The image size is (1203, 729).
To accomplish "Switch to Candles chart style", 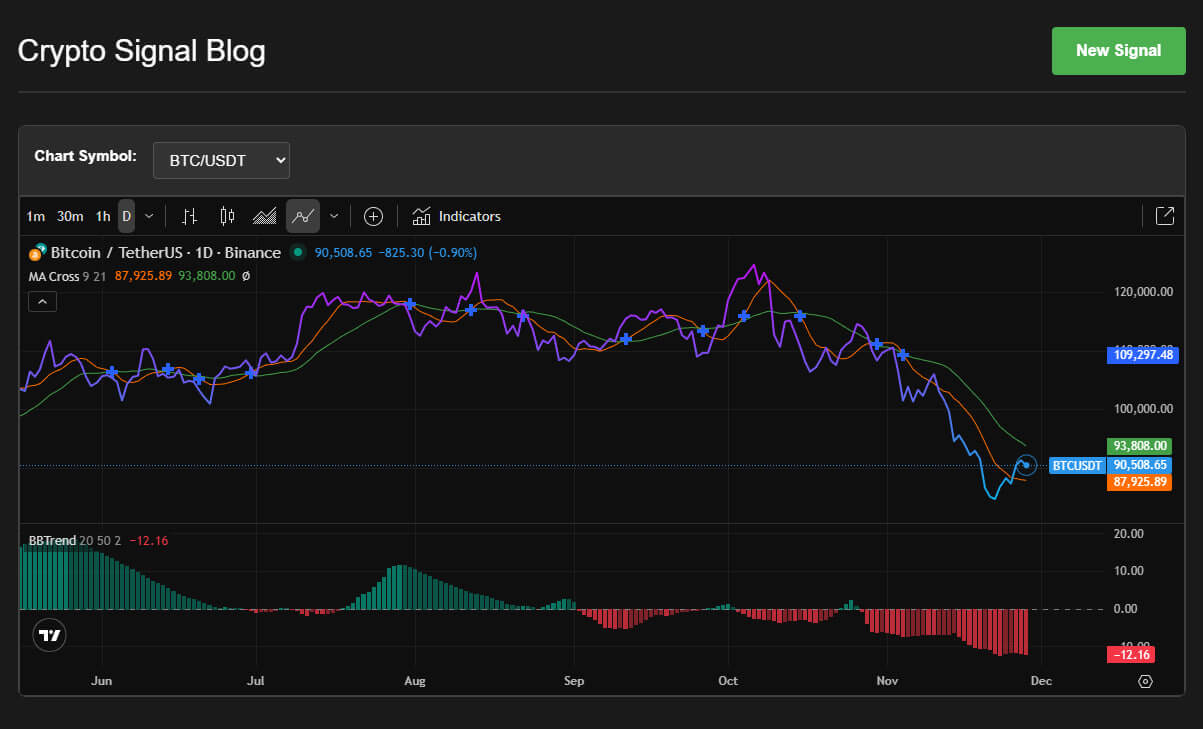I will [x=227, y=216].
